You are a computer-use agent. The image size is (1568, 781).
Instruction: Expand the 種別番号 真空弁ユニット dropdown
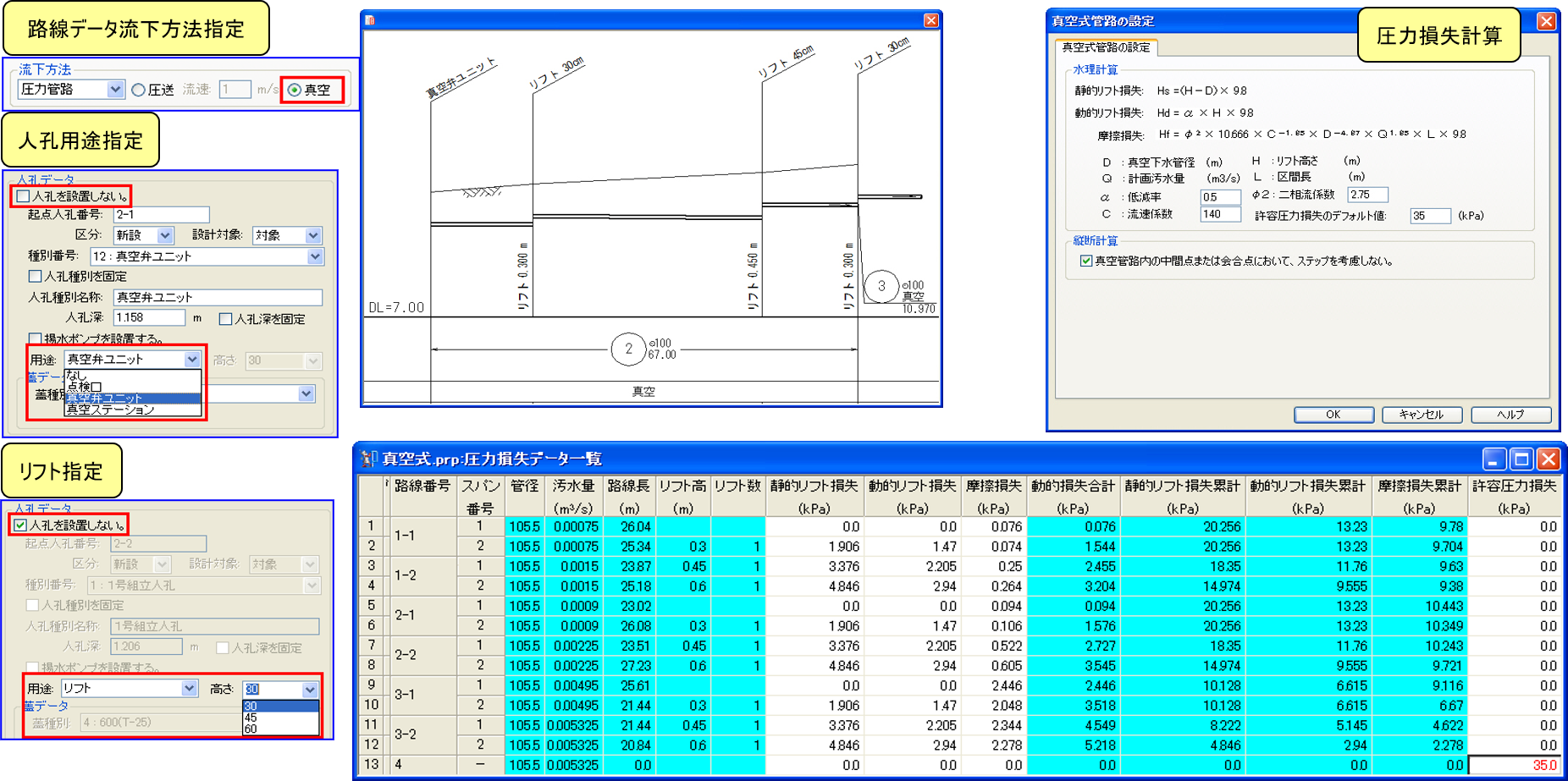pyautogui.click(x=314, y=256)
